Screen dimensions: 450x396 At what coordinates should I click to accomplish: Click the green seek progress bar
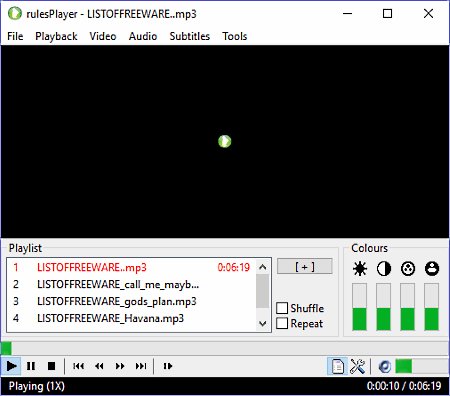point(225,349)
